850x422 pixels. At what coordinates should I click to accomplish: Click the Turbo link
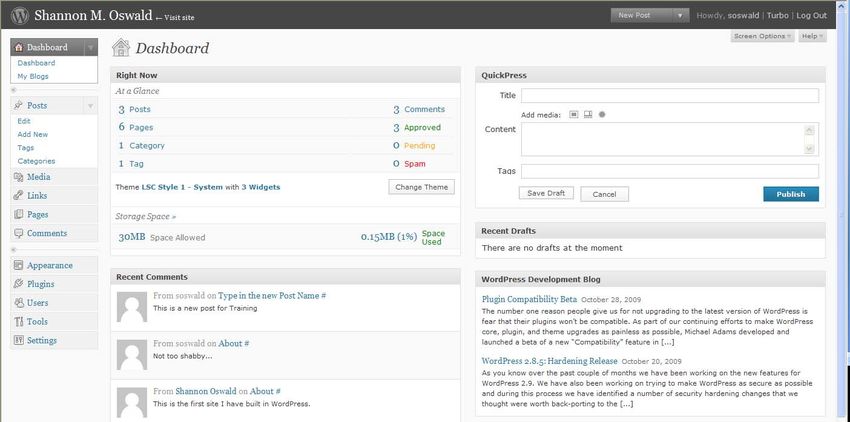(777, 16)
